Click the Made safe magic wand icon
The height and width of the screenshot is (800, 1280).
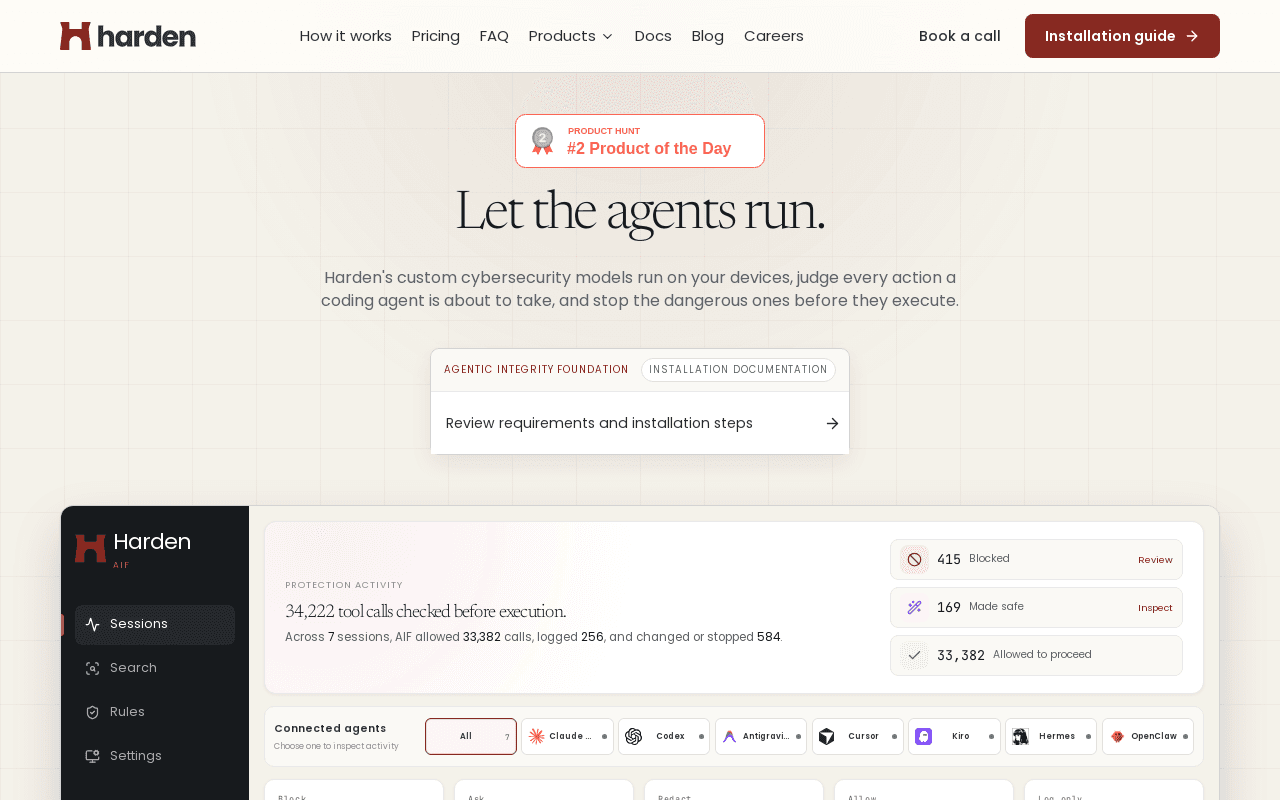pos(914,607)
